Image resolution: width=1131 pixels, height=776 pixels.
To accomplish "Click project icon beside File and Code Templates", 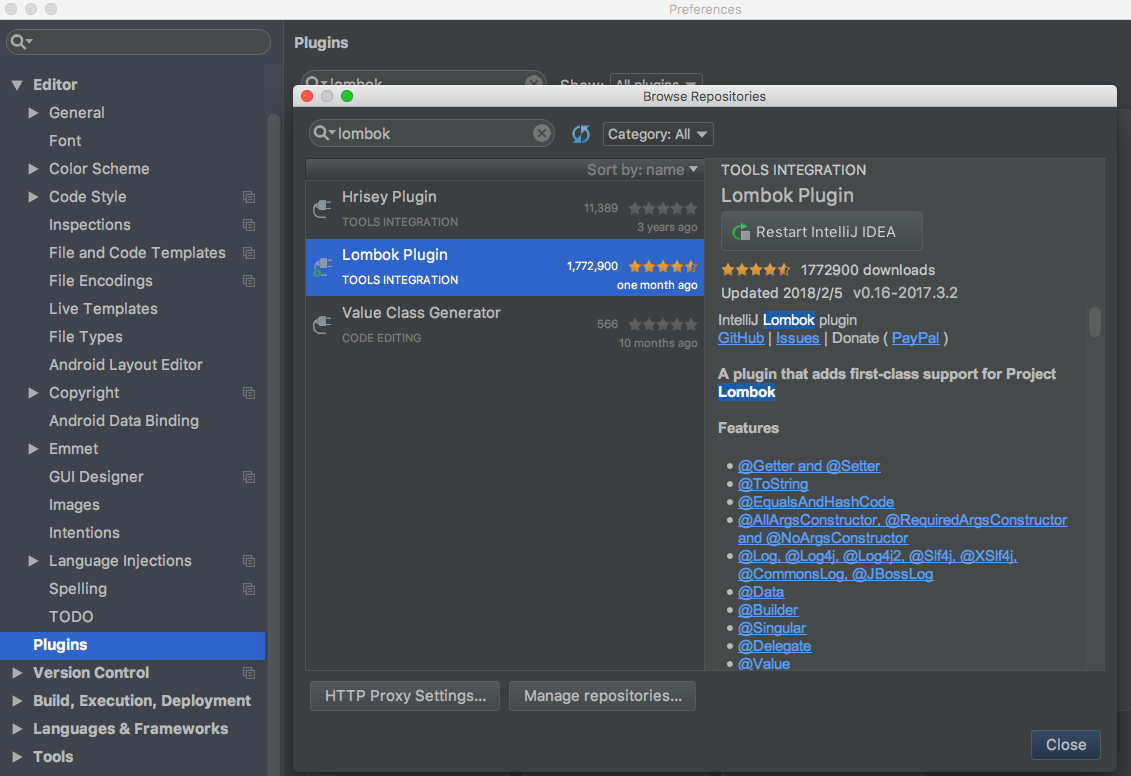I will point(249,253).
